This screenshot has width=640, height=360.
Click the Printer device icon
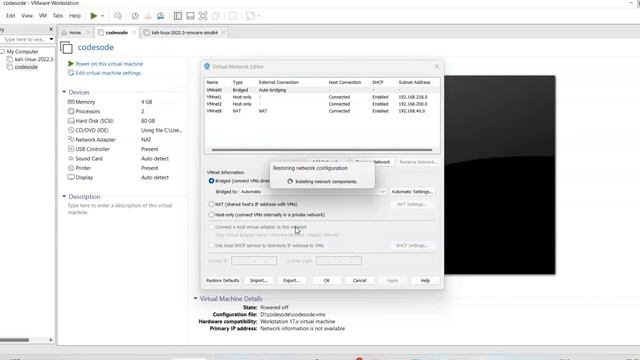(71, 168)
